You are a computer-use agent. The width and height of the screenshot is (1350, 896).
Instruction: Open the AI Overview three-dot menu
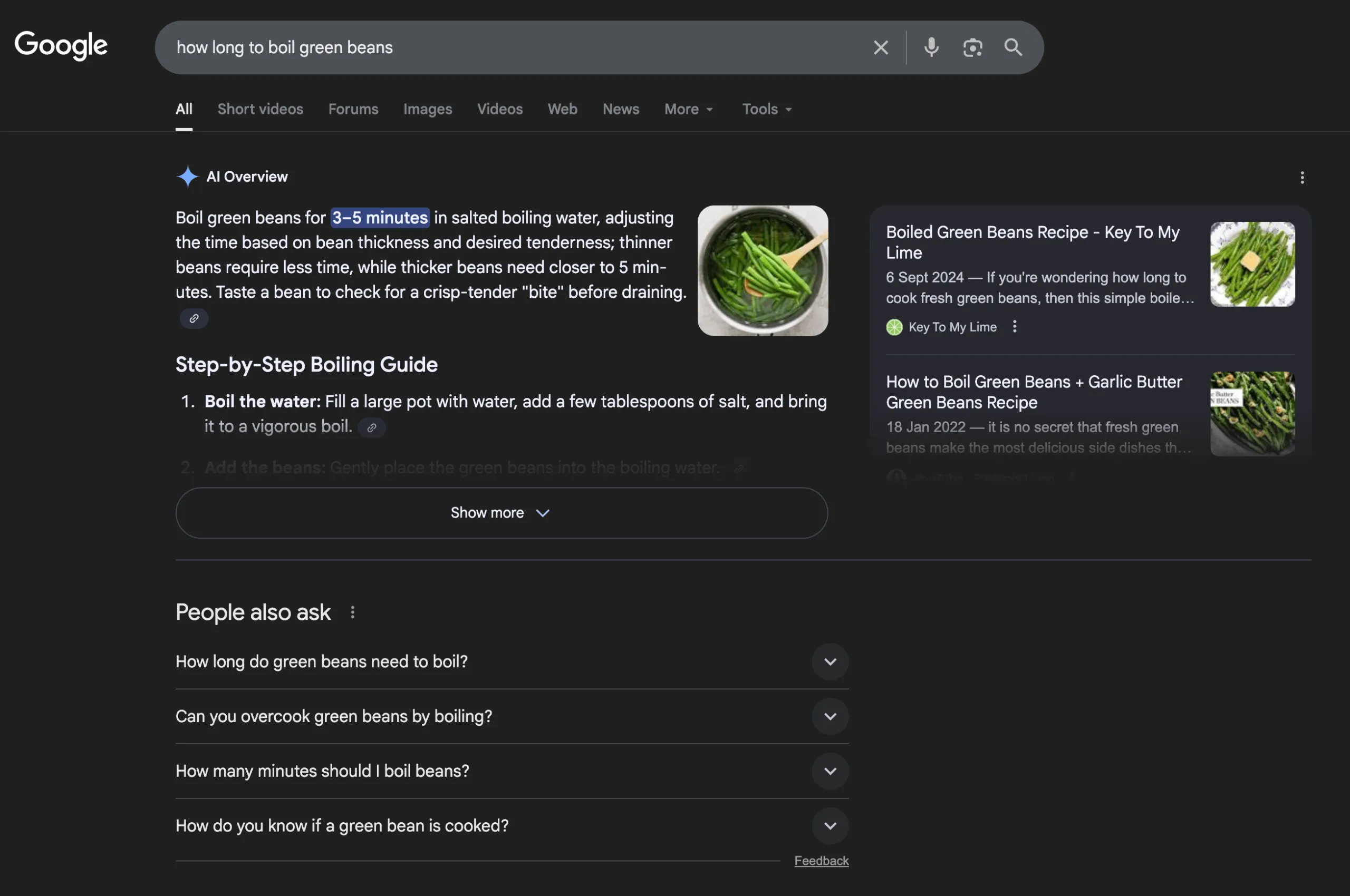click(1302, 178)
